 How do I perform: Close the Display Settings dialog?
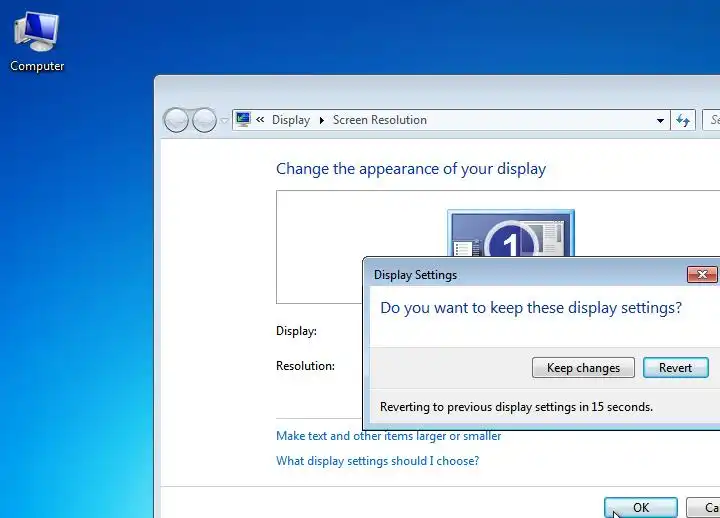702,274
